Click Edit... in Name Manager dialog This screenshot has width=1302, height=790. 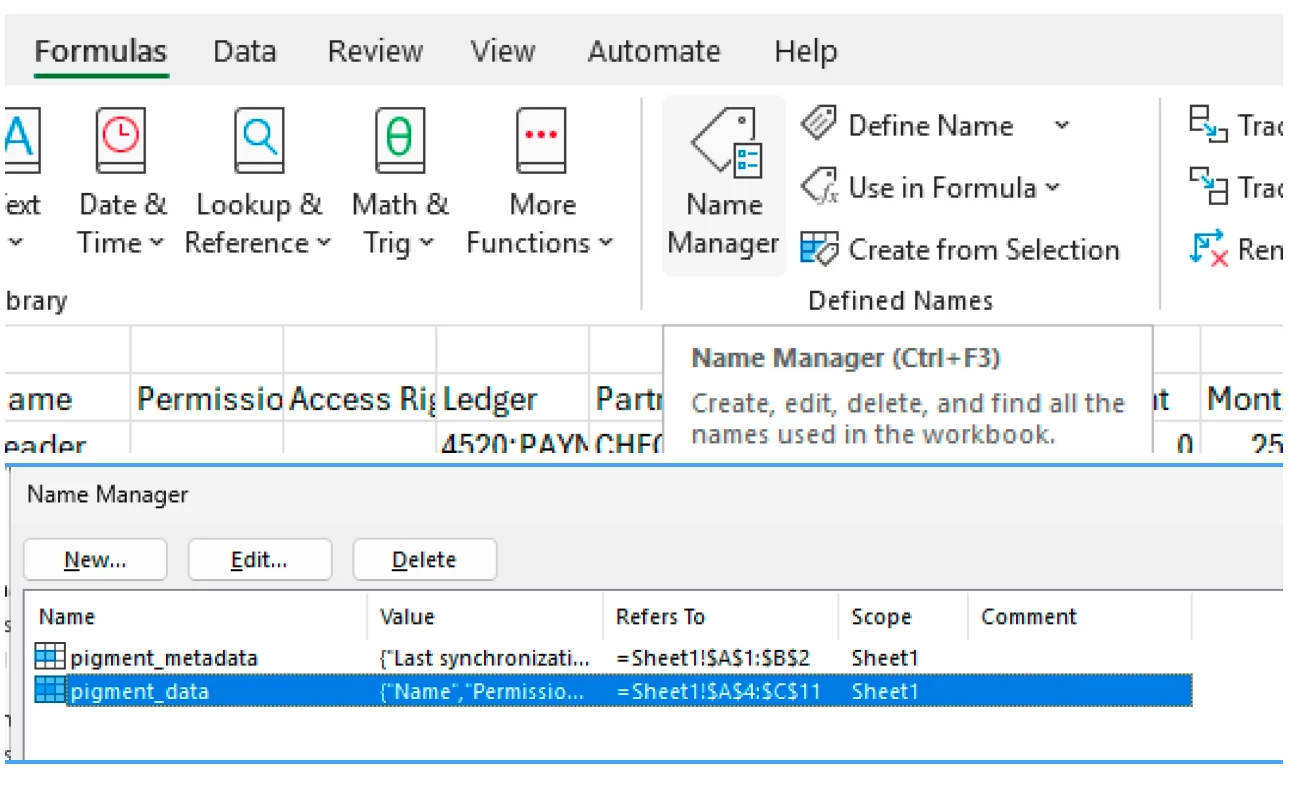coord(259,560)
